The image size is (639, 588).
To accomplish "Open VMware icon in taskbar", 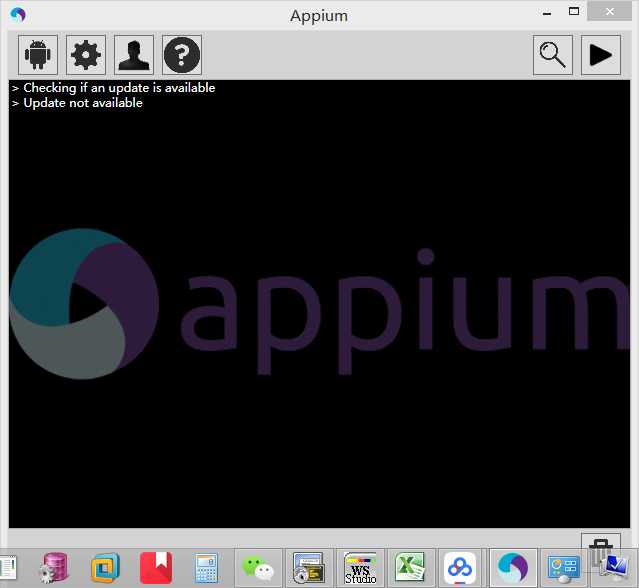I will coord(106,568).
